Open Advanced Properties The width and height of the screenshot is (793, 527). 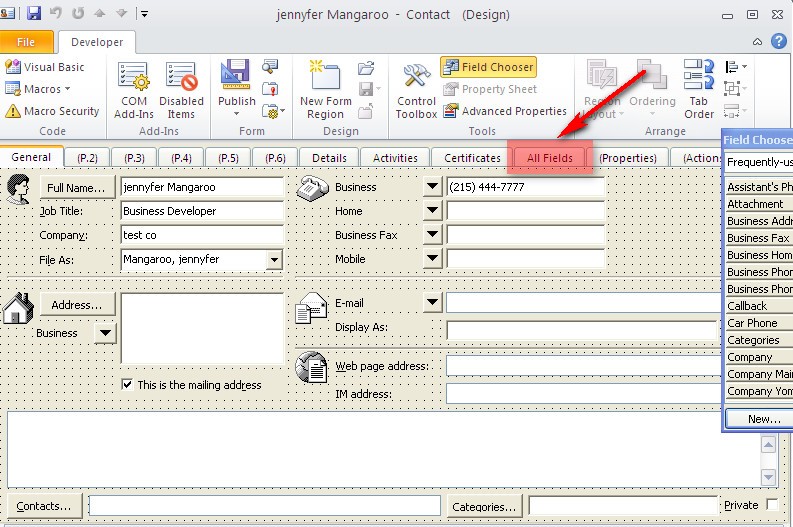click(504, 111)
